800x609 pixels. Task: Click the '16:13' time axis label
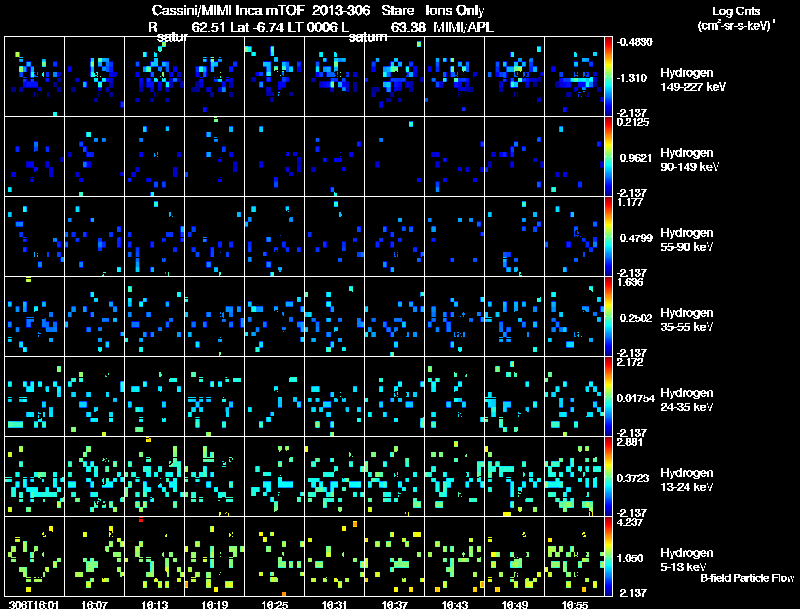pos(155,605)
